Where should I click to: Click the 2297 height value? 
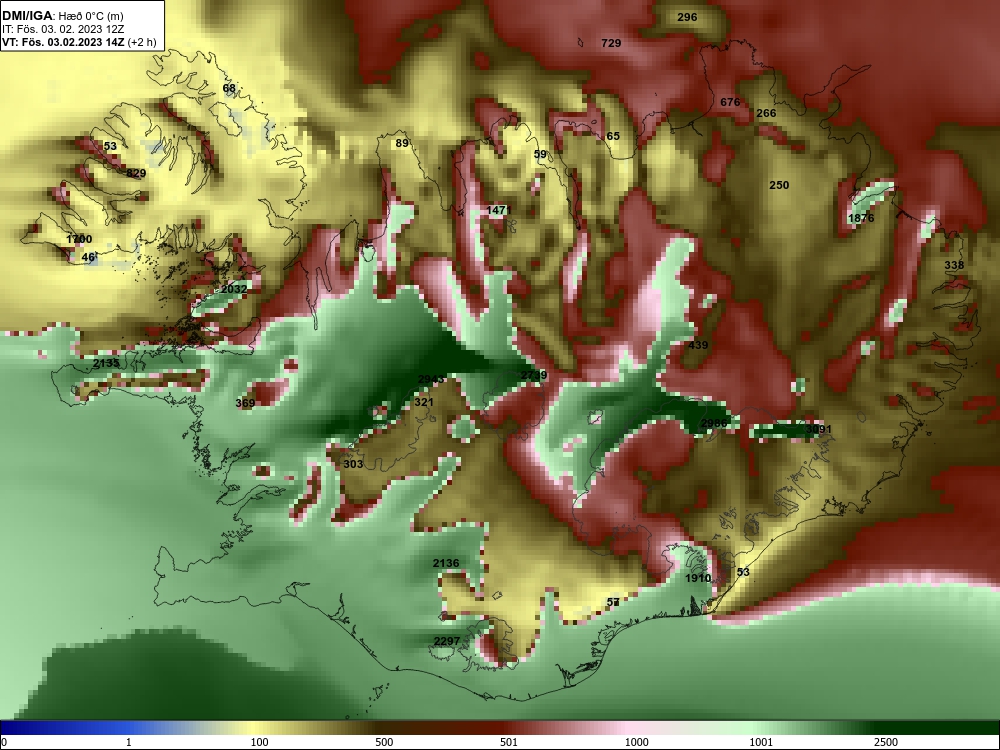(x=446, y=641)
